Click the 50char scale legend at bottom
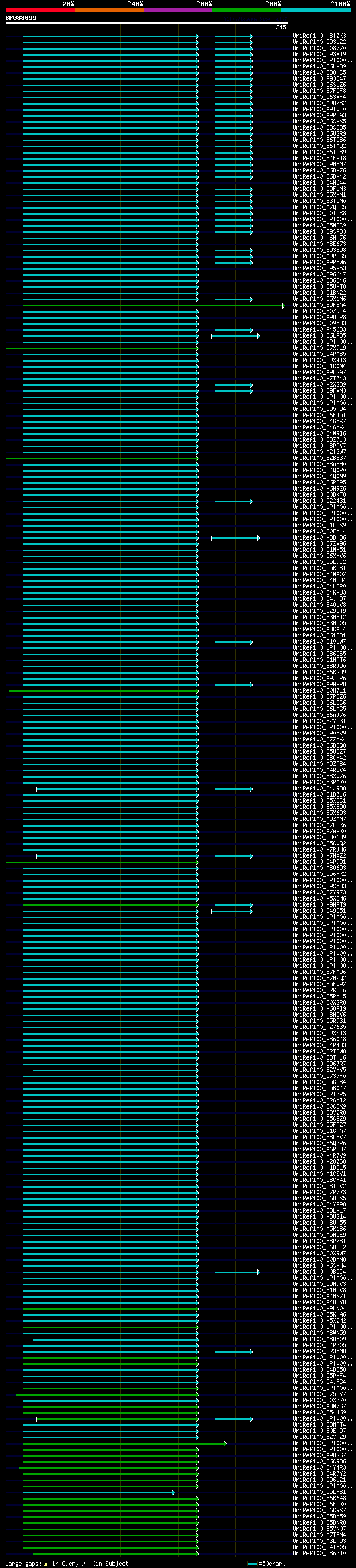 tap(266, 1563)
